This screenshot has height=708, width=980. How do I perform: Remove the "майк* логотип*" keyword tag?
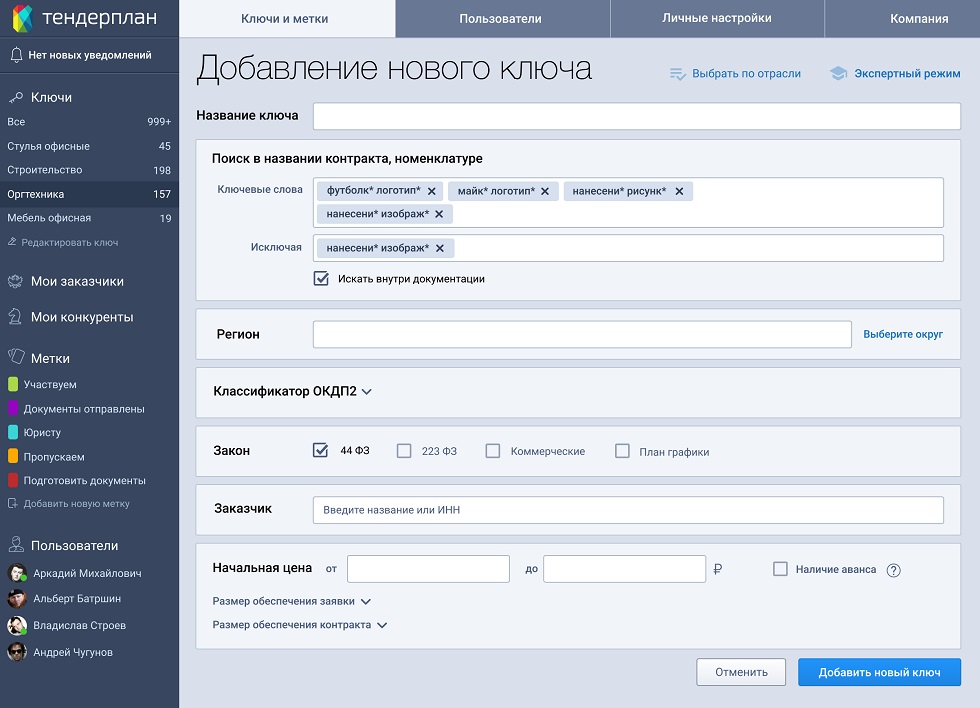(545, 191)
